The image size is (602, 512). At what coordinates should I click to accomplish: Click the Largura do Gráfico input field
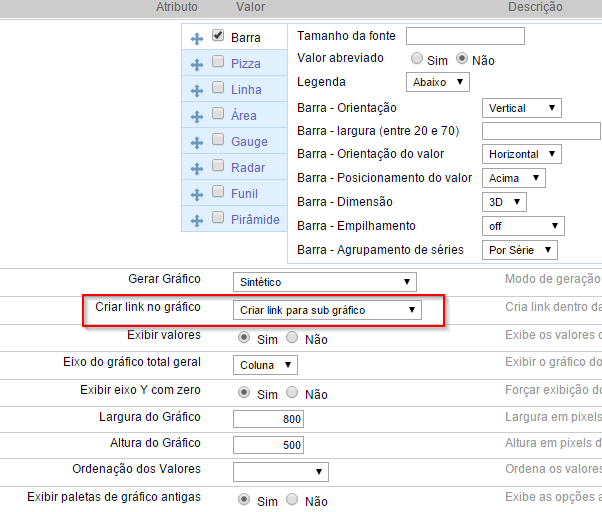[268, 418]
